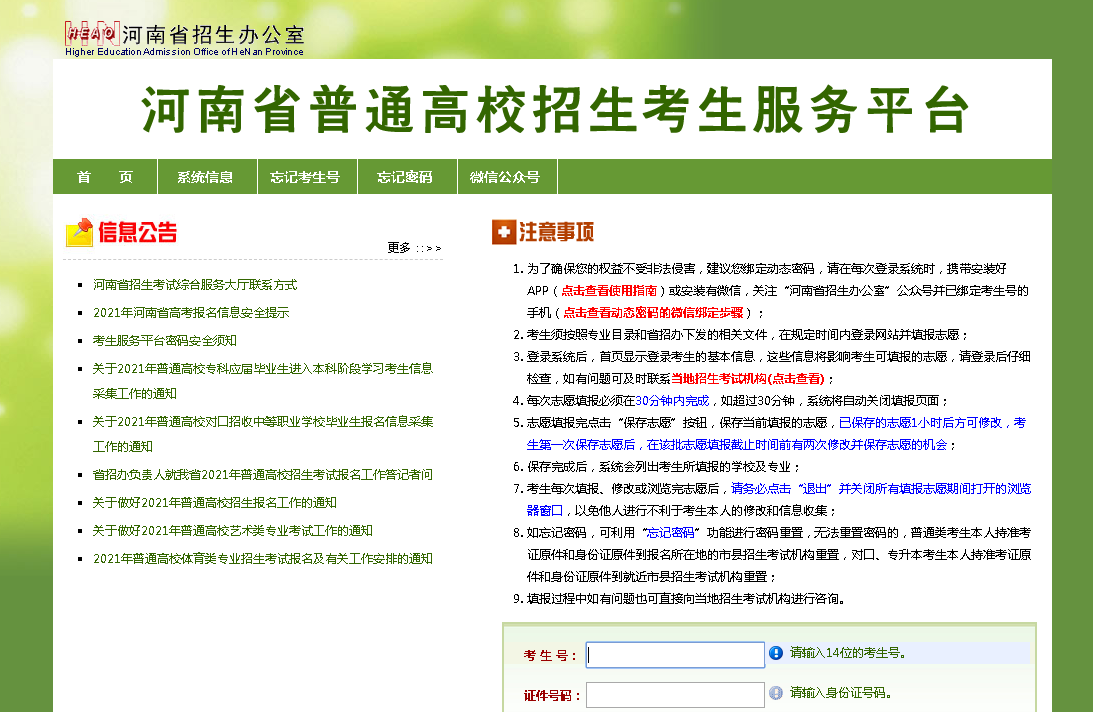Viewport: 1093px width, 712px height.
Task: Click the 请输入身份证号码 hint text
Action: [841, 692]
